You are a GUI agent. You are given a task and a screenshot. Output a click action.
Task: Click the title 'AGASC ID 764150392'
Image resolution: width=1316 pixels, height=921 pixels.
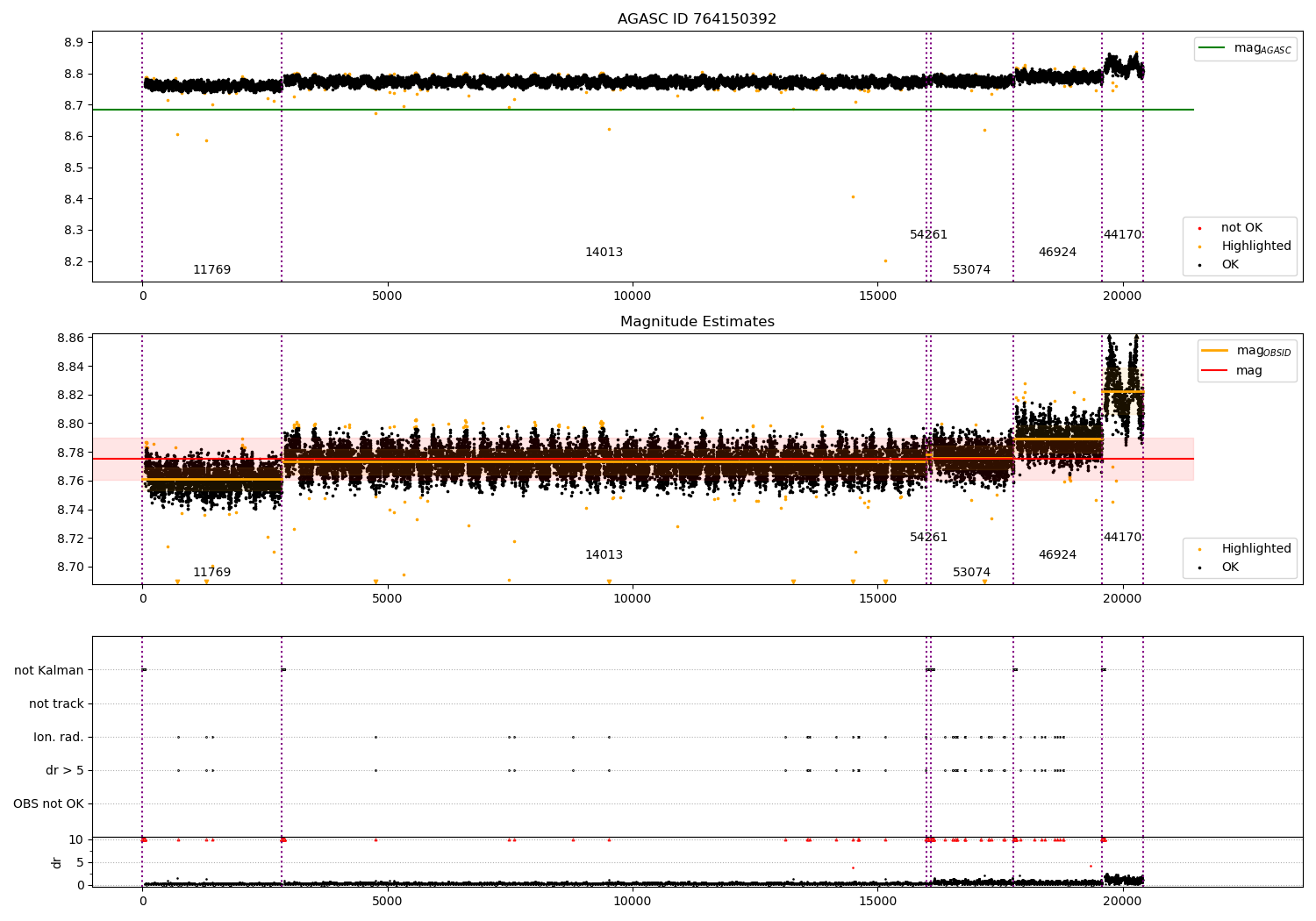click(697, 19)
